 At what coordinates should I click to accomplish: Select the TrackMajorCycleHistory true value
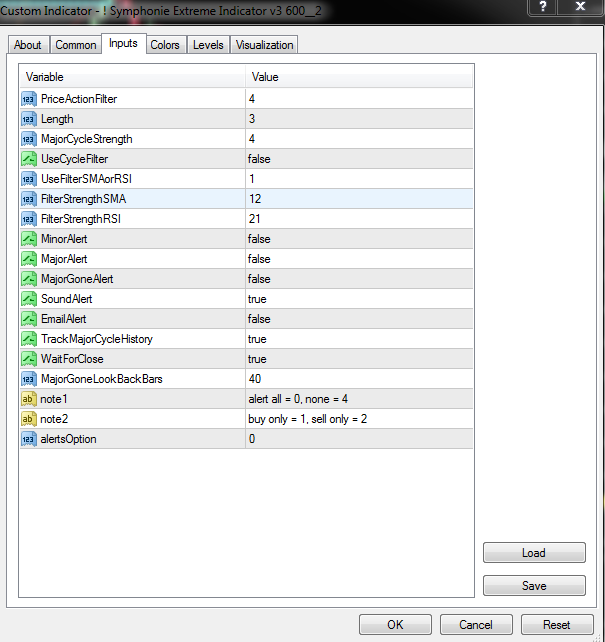[257, 339]
